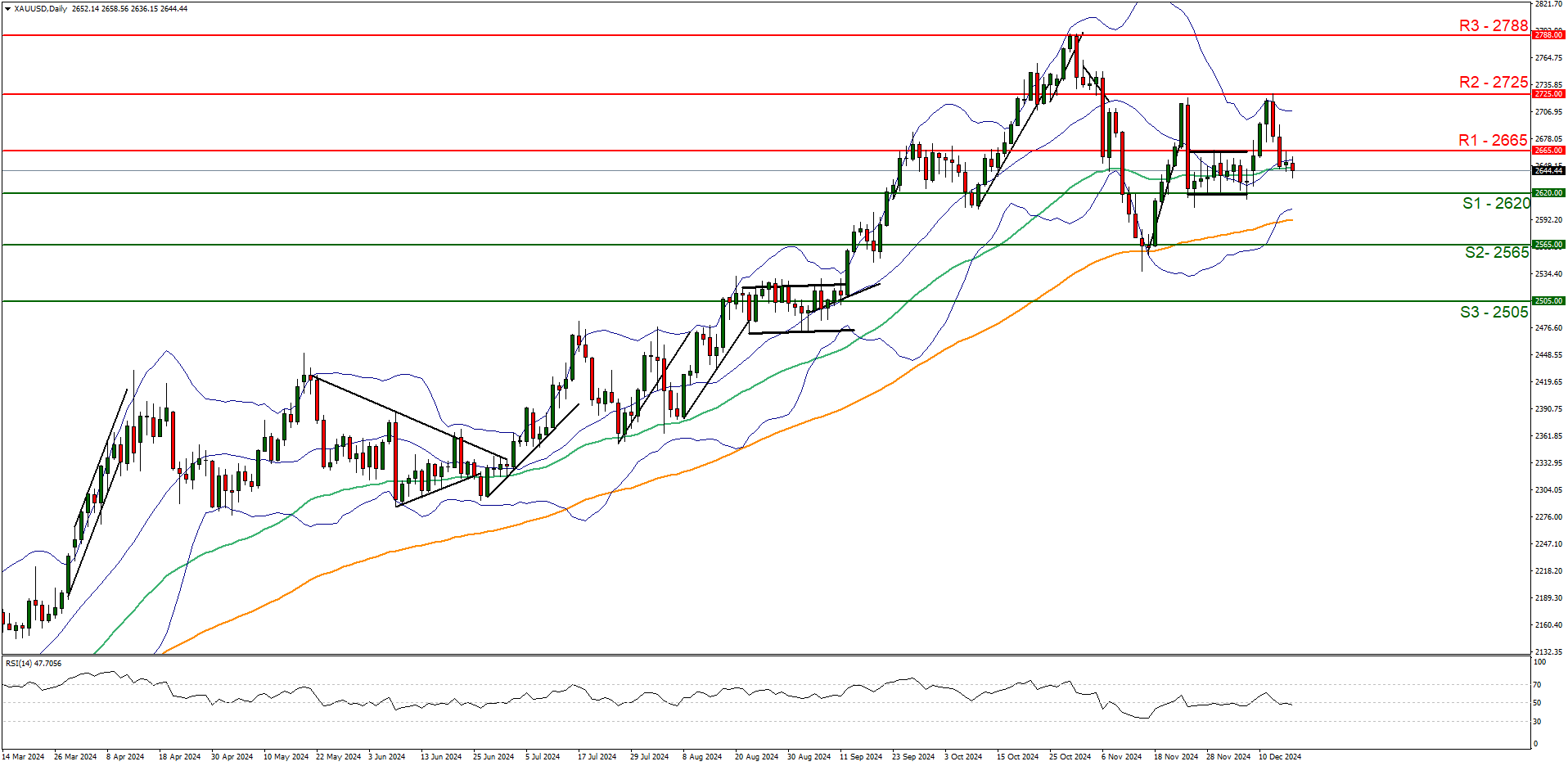Click the 3 Jun 2024 date label
Image resolution: width=1568 pixels, height=766 pixels.
click(x=386, y=757)
